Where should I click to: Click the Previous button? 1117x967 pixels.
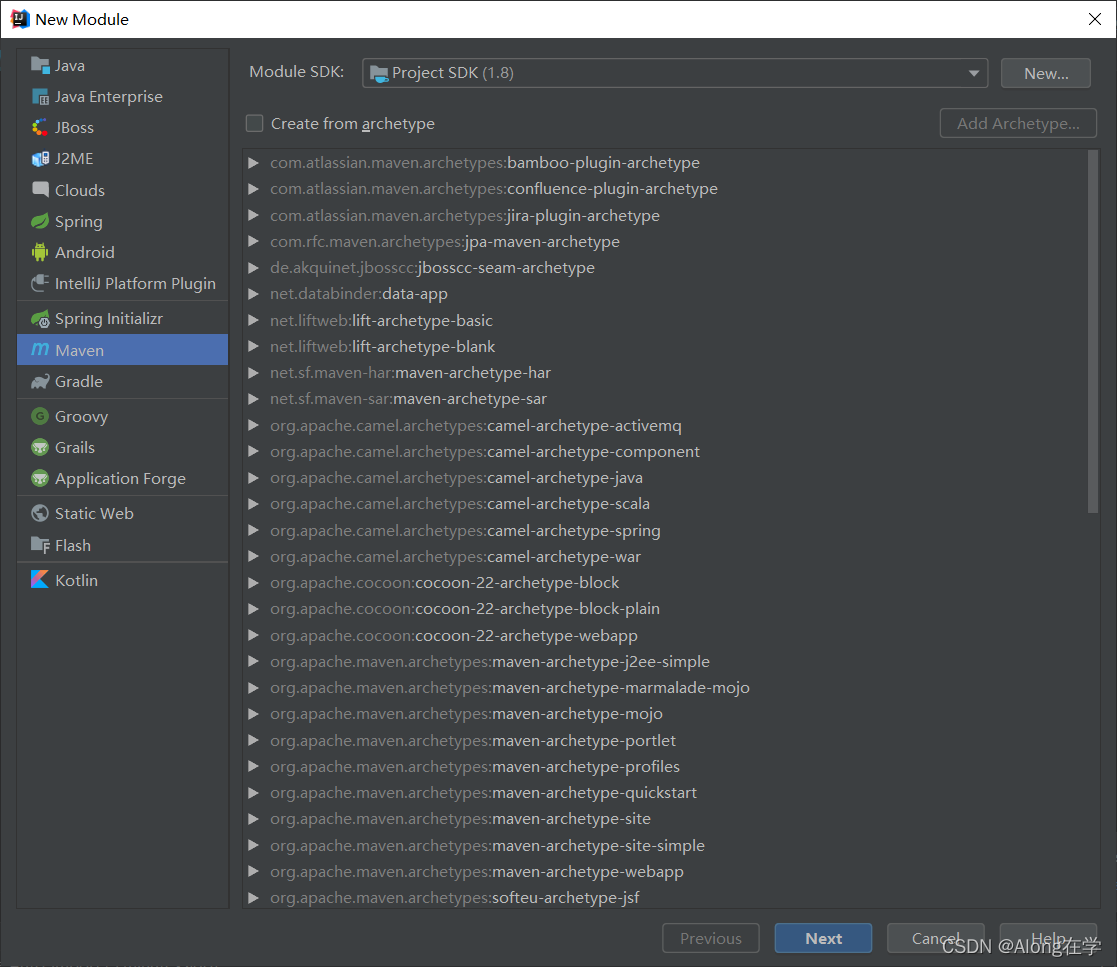point(710,938)
